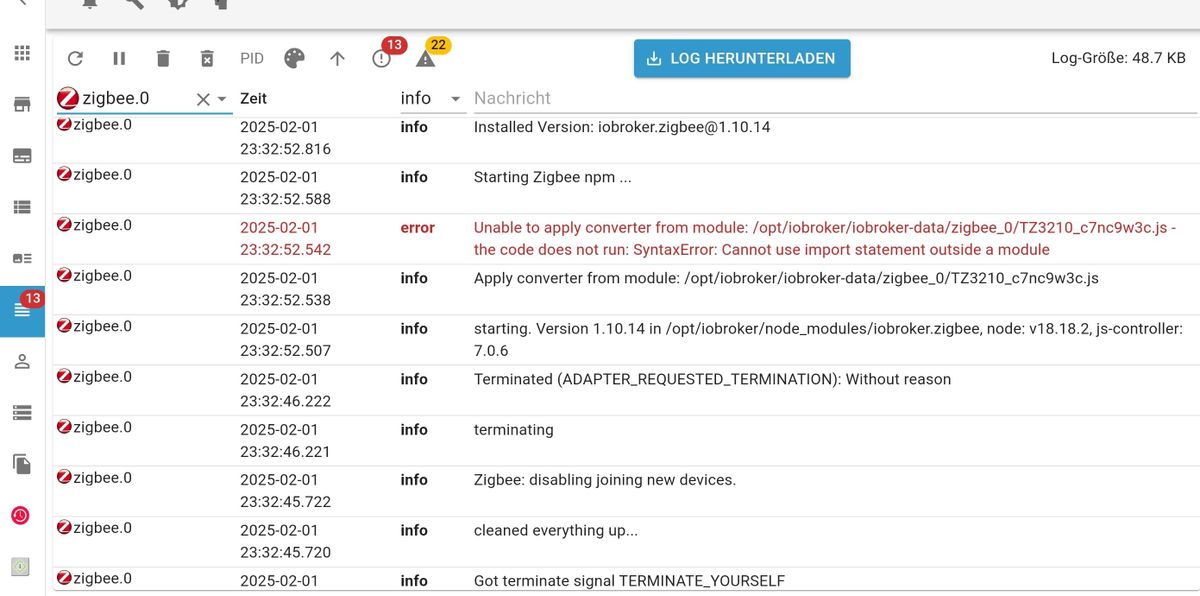Select the cleaned everything up message
The width and height of the screenshot is (1200, 596).
click(x=556, y=530)
